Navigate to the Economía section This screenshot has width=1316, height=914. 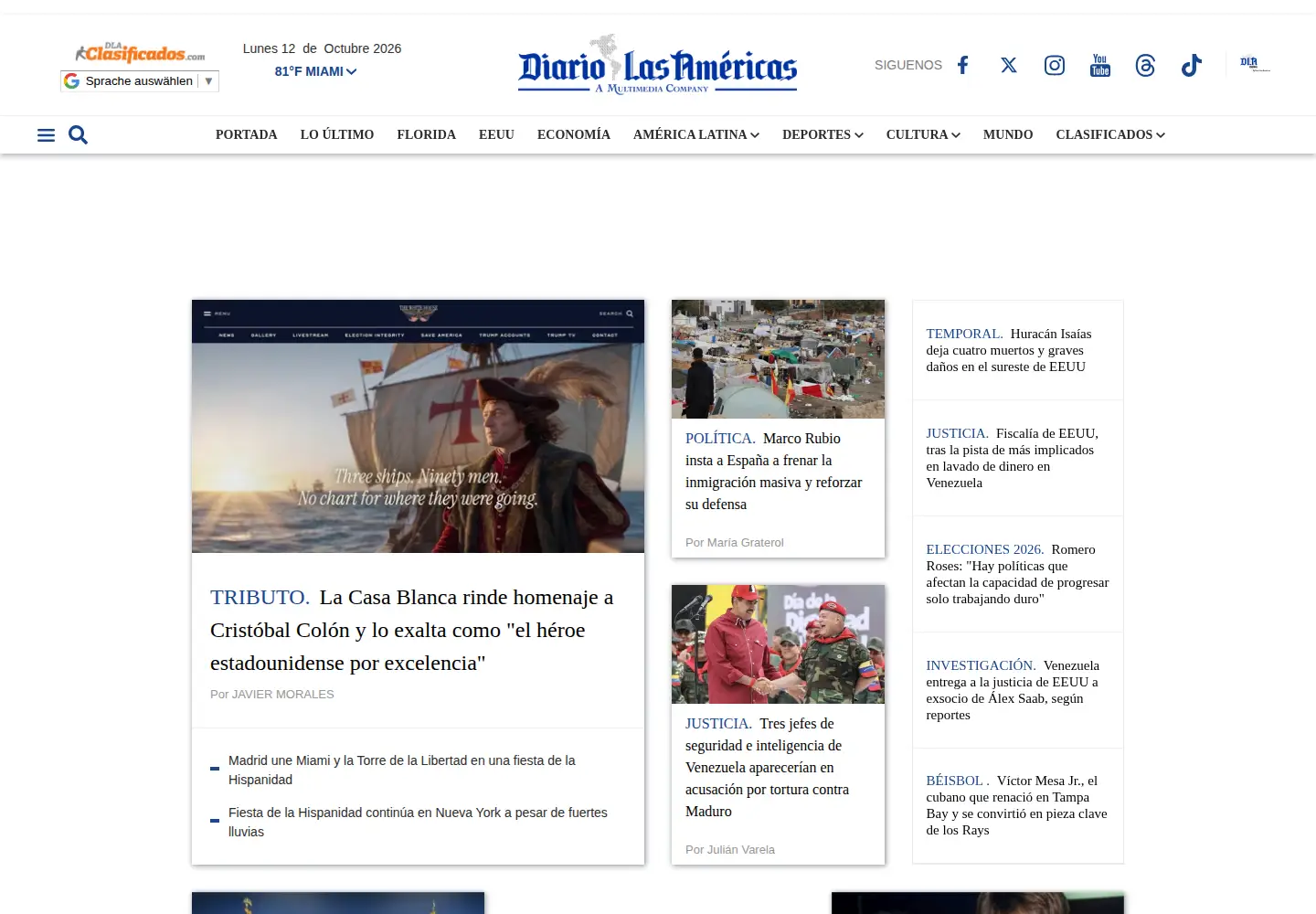pos(574,134)
